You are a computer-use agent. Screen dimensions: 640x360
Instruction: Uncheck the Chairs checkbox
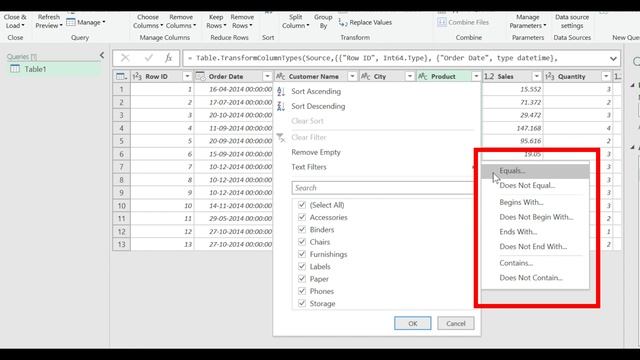tap(302, 242)
